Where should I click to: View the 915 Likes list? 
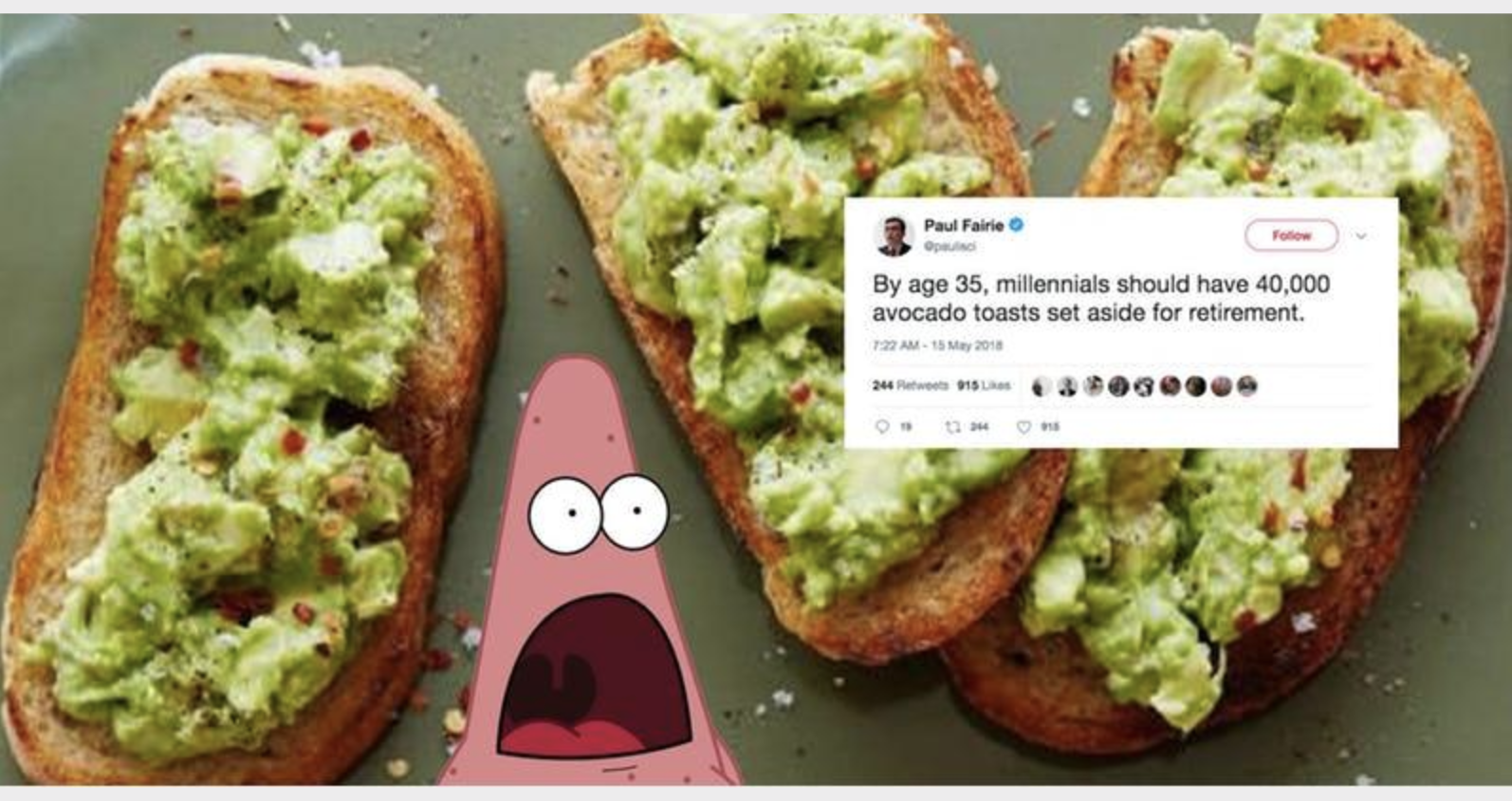tap(984, 385)
